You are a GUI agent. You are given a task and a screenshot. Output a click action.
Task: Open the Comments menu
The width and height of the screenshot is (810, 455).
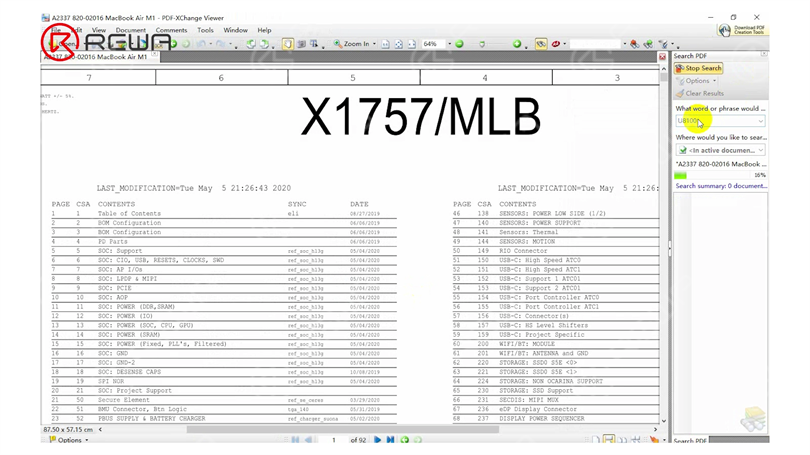171,30
